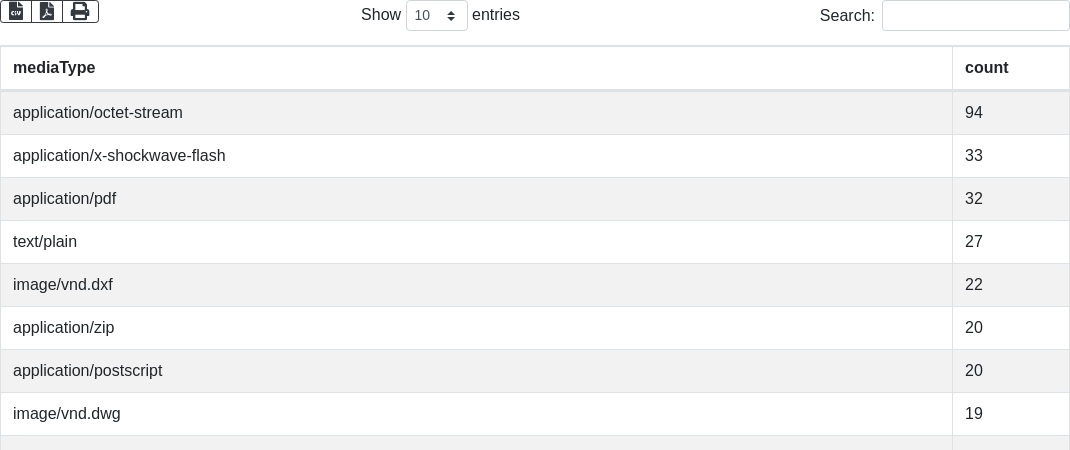The width and height of the screenshot is (1070, 450).
Task: Select the application/postscript row
Action: click(535, 371)
